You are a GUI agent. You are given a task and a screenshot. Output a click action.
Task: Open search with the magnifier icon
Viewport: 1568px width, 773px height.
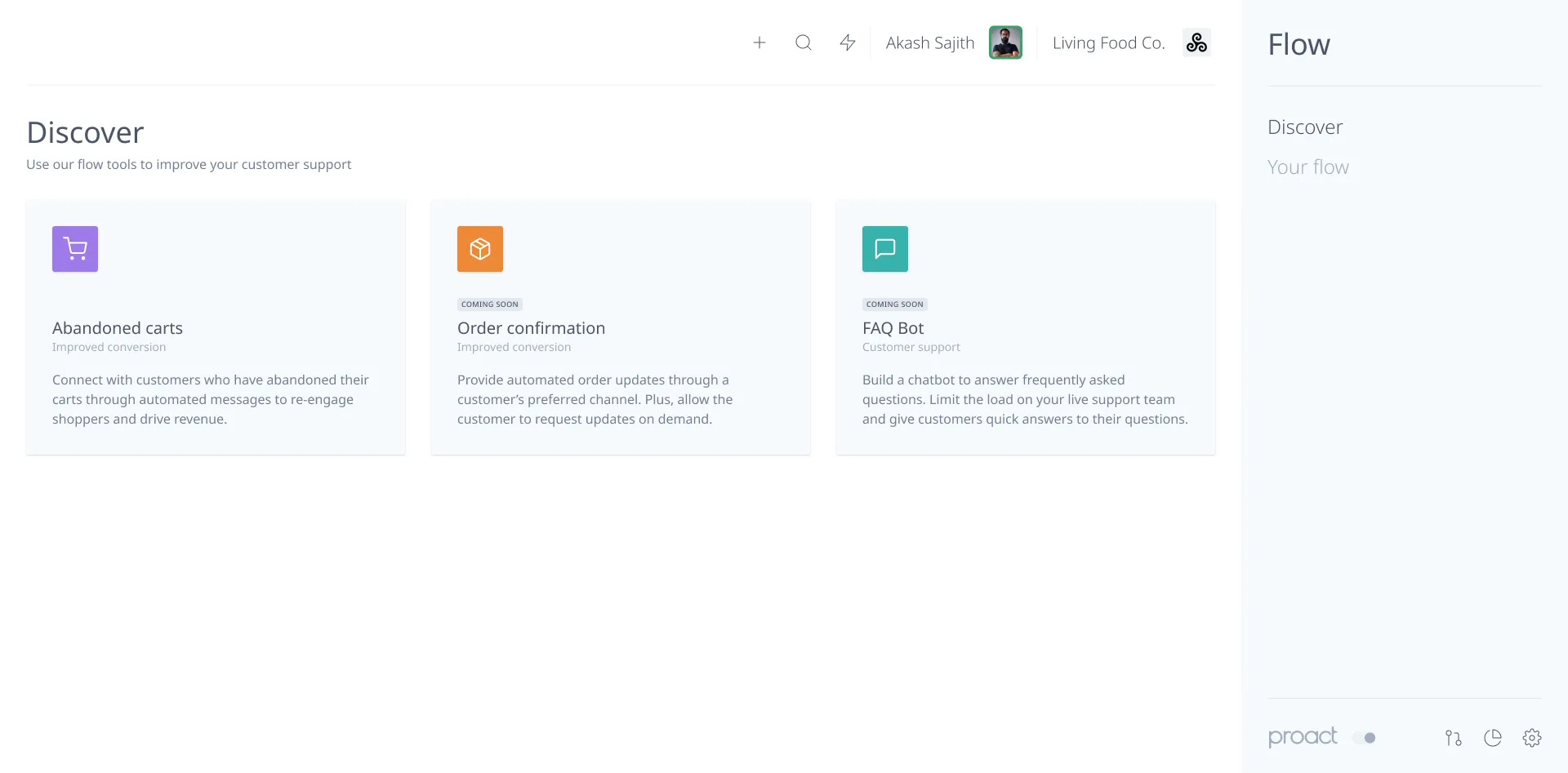[803, 42]
